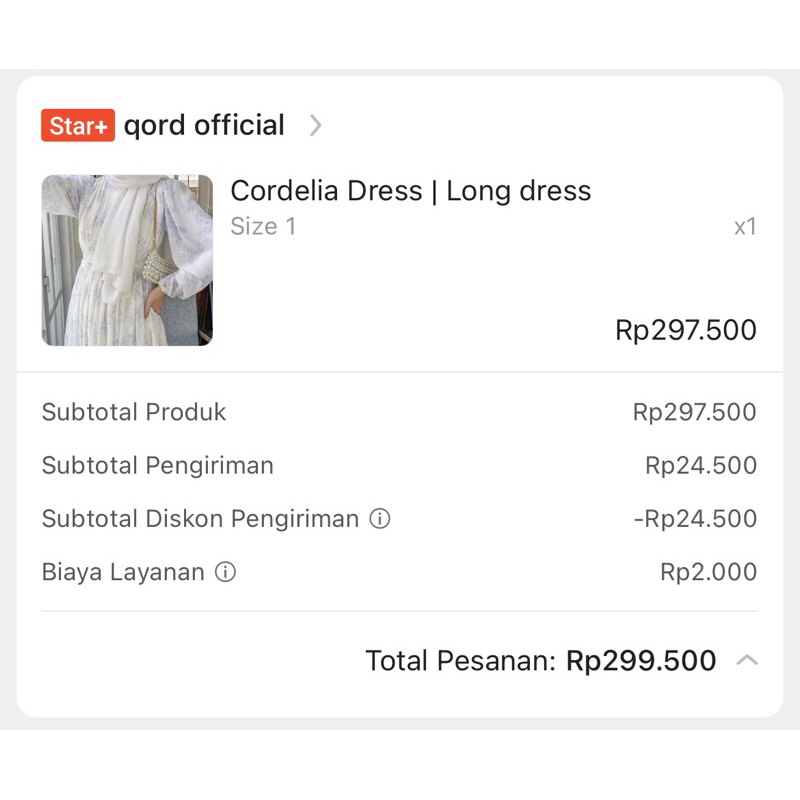Click the Rp297.500 item price
The height and width of the screenshot is (800, 800).
tap(686, 330)
